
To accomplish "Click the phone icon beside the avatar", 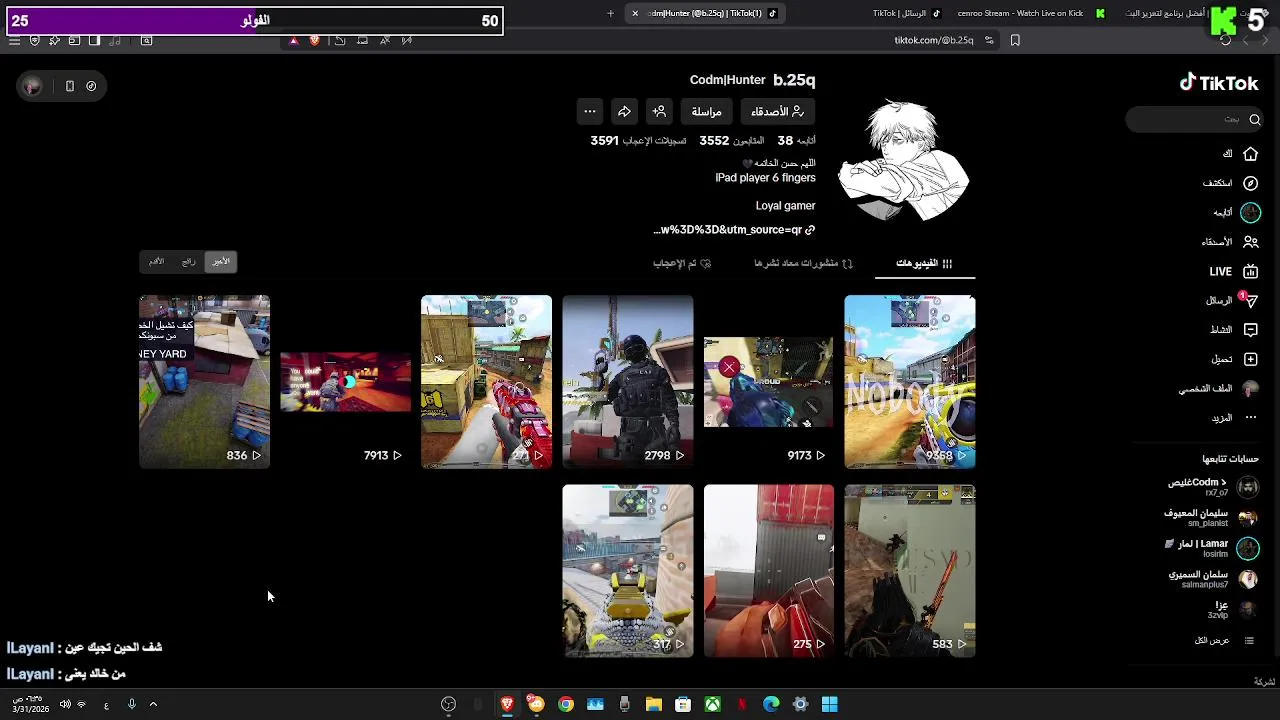I will [x=69, y=86].
